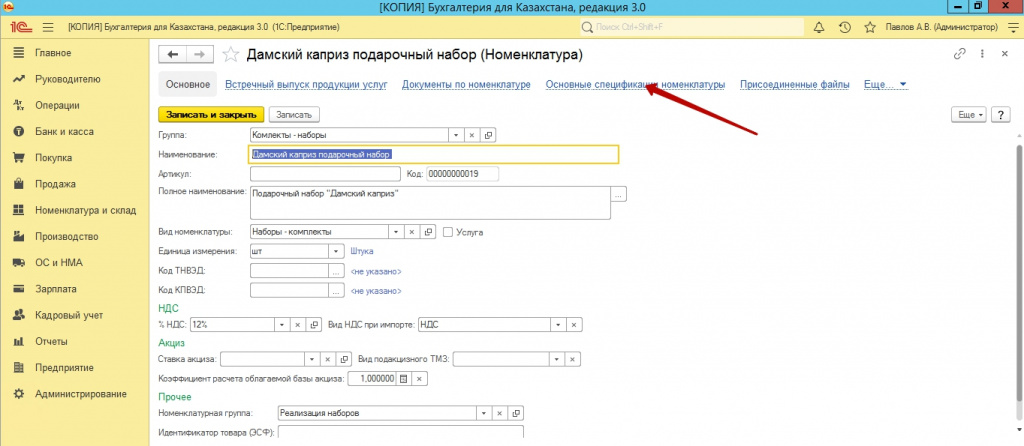Clear the % НДС field
The image size is (1024, 446).
pyautogui.click(x=297, y=325)
